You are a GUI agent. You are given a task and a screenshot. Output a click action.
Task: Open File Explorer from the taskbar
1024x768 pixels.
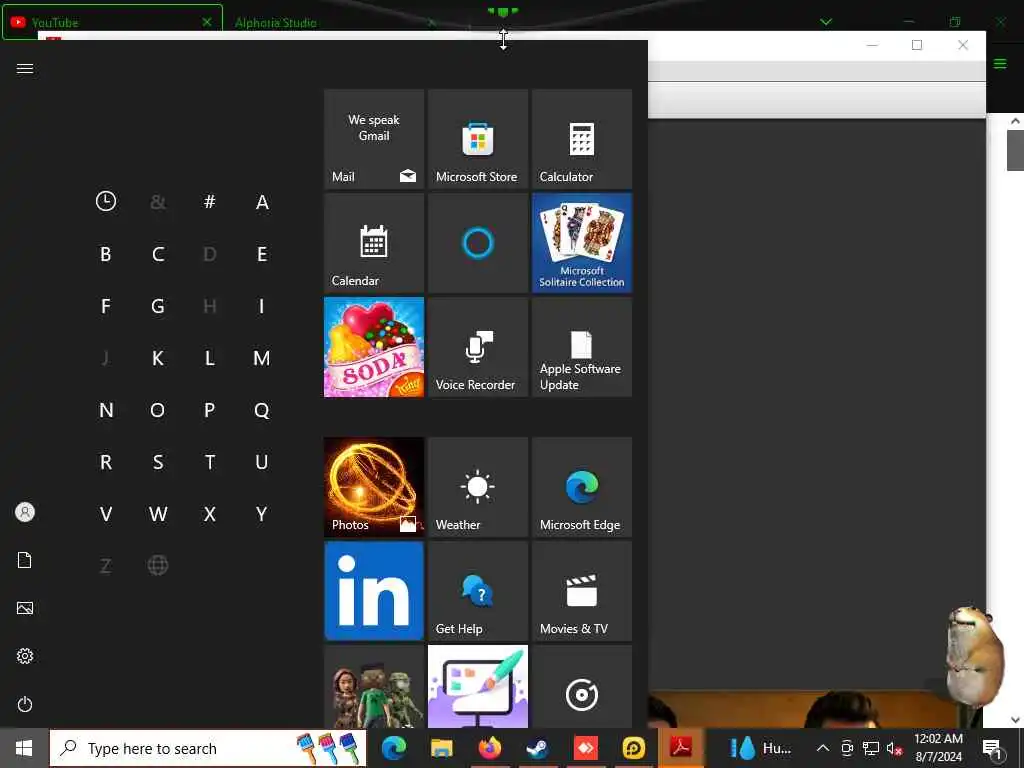click(441, 748)
